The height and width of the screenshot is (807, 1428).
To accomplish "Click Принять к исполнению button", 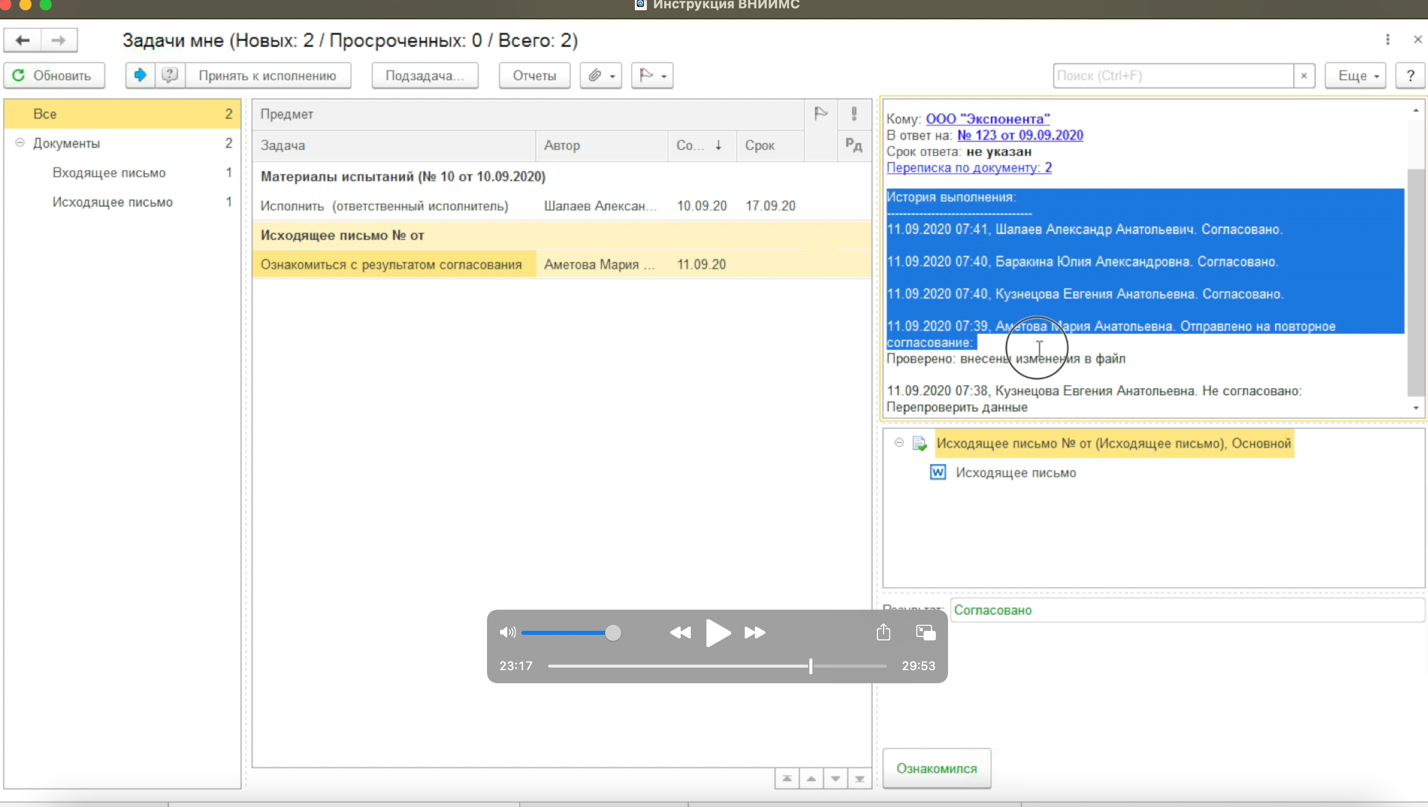I will [267, 76].
